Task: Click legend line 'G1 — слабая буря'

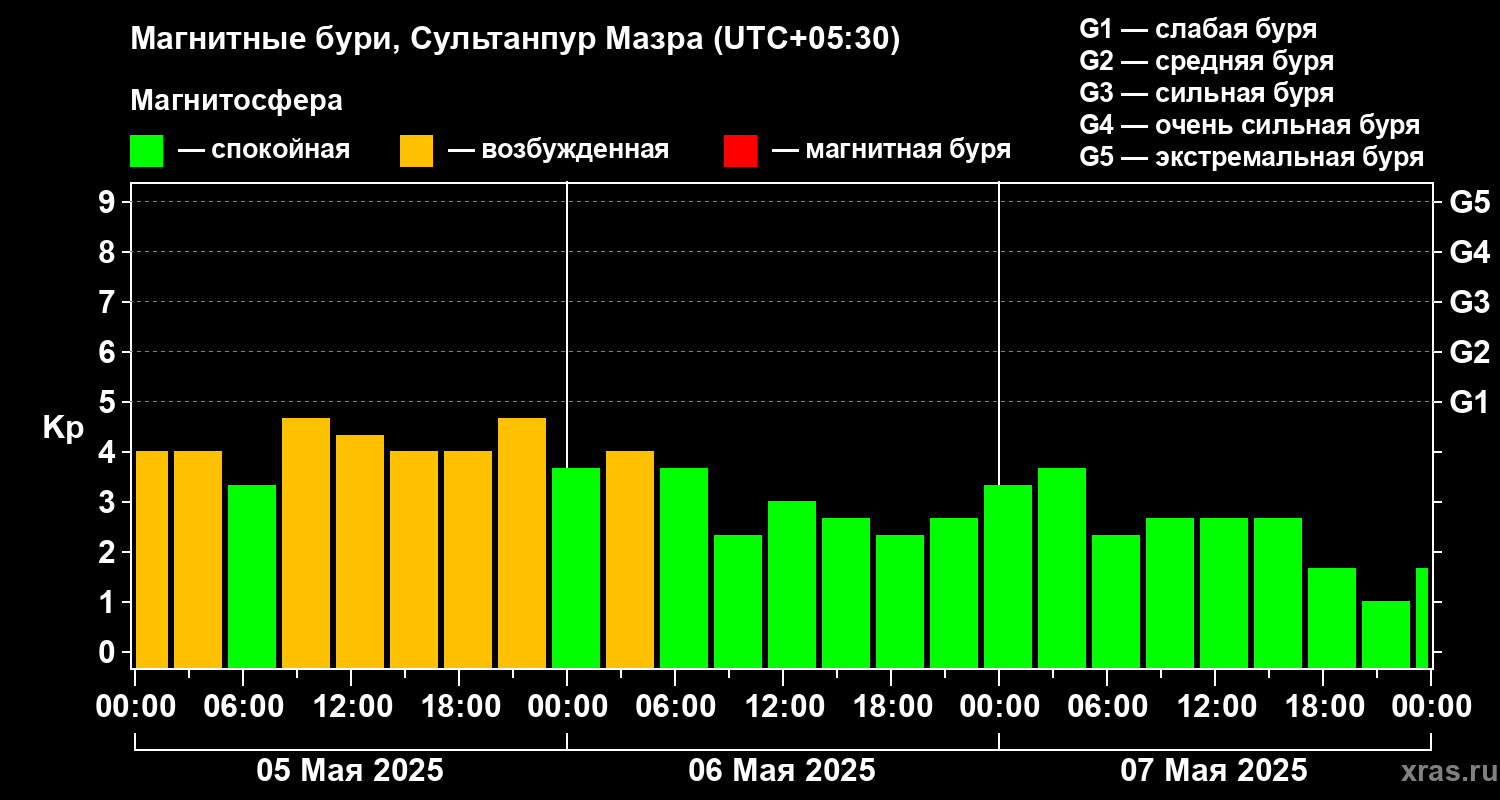Action: [x=1198, y=29]
